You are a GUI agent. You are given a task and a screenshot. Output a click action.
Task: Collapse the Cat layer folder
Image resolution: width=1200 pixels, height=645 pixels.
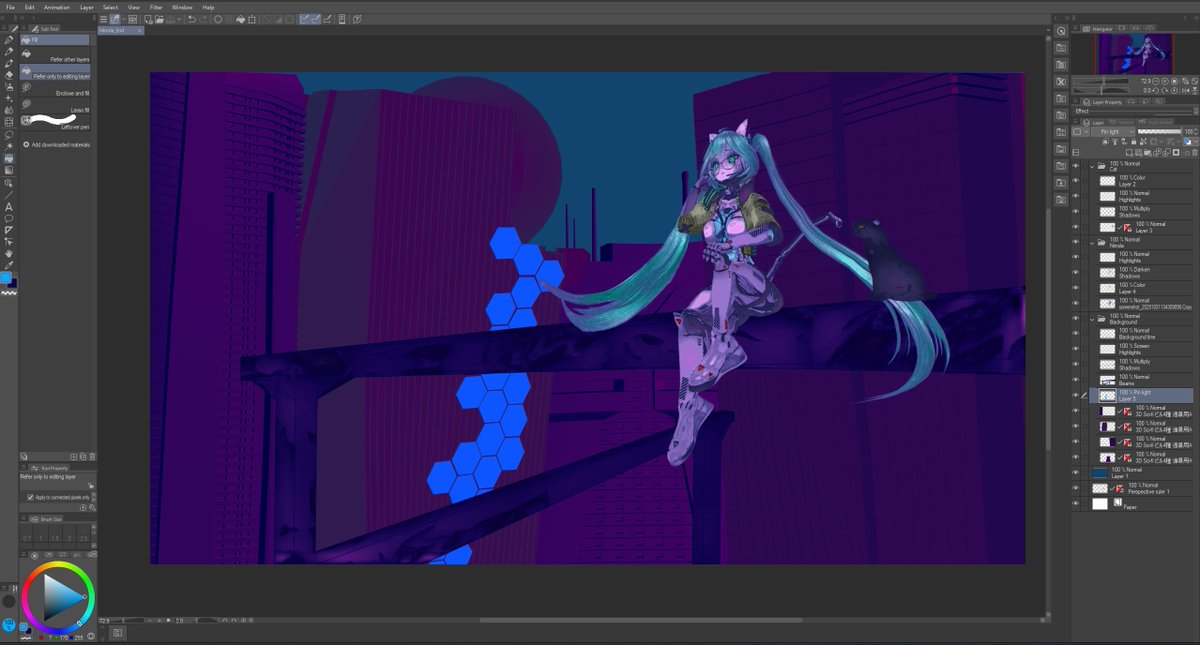1093,166
